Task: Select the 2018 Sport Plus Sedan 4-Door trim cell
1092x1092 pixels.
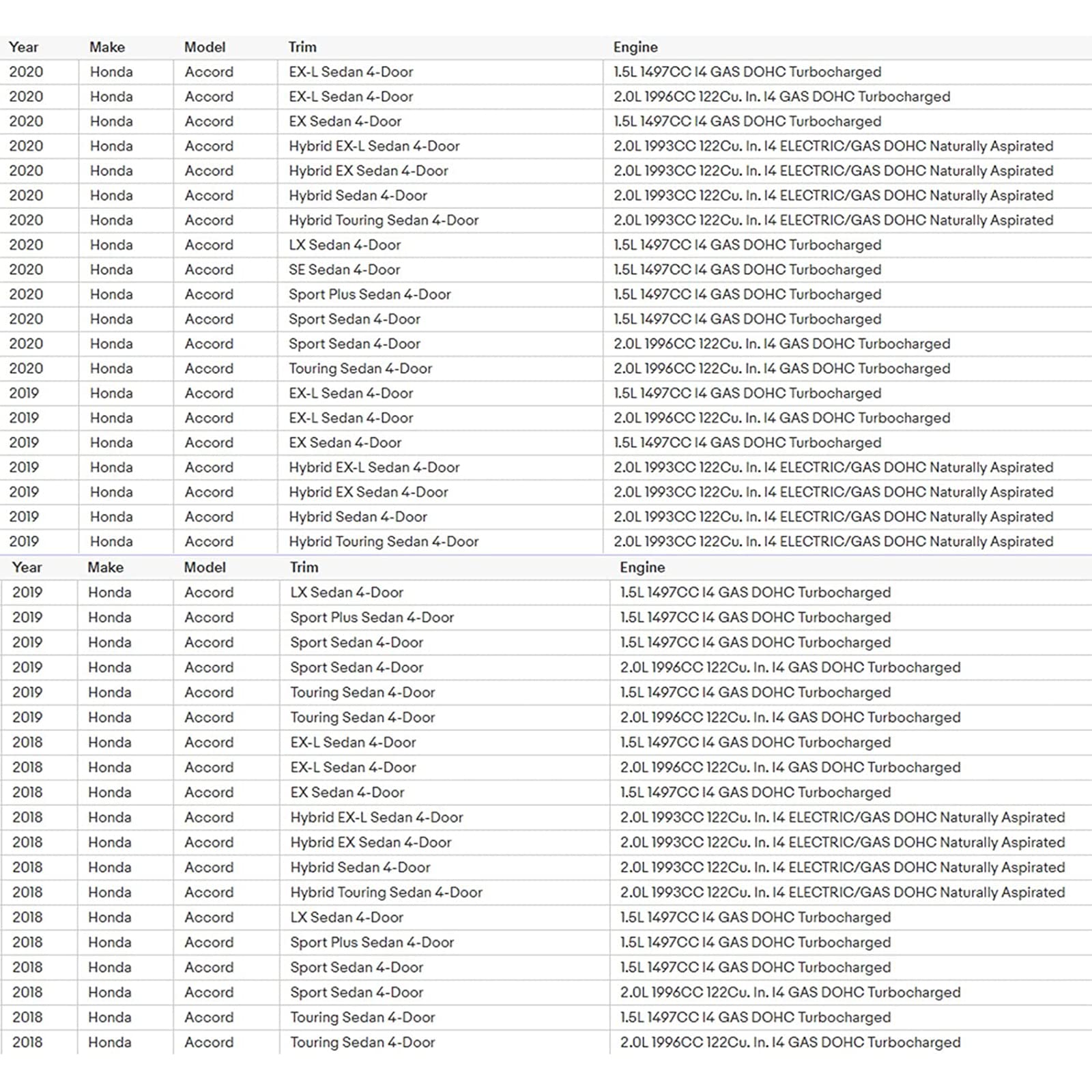Action: click(444, 943)
